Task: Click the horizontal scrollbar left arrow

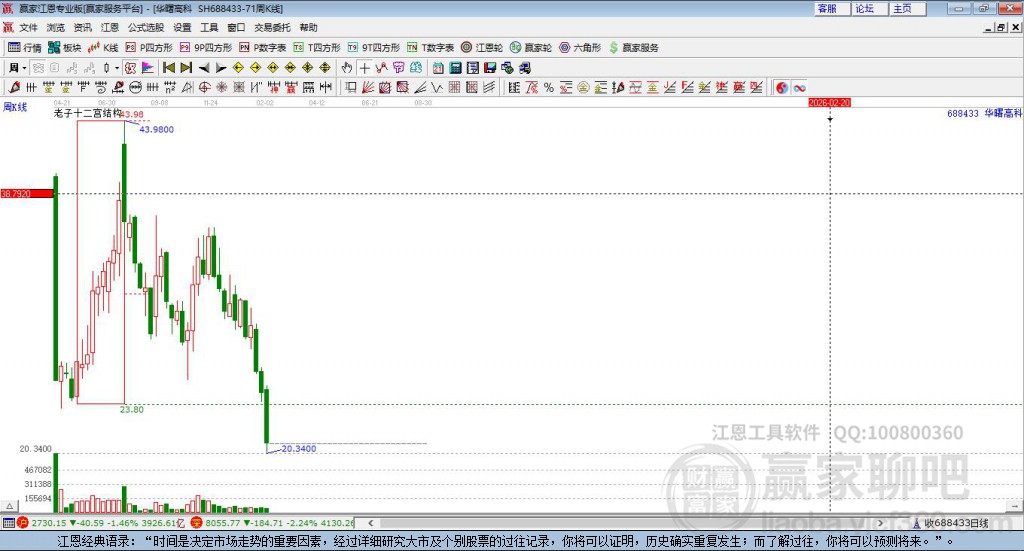Action: point(370,523)
